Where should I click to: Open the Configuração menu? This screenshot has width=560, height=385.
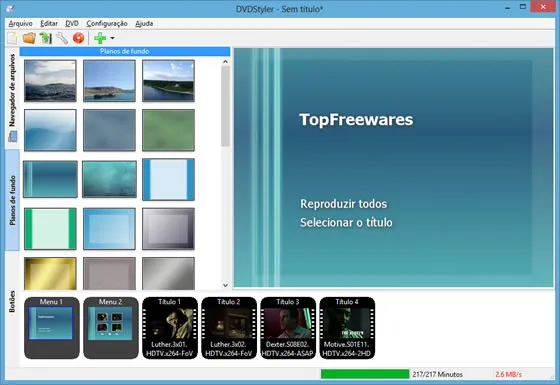[107, 24]
